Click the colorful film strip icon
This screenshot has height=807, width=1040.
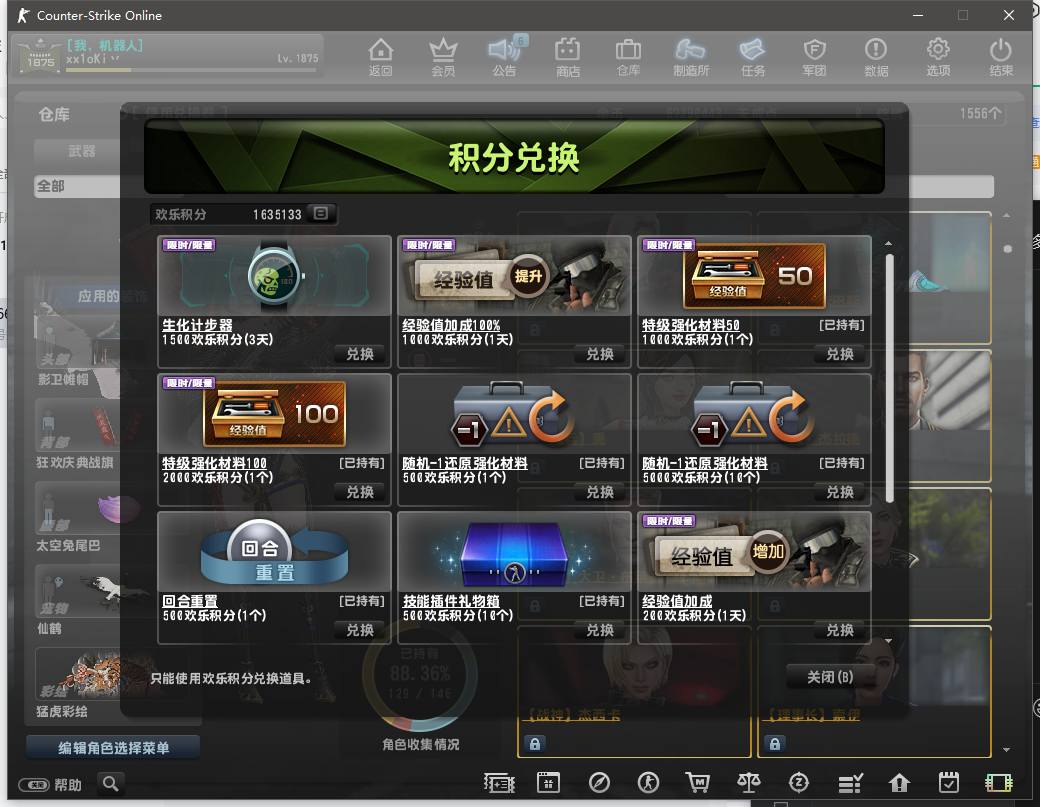tap(998, 783)
